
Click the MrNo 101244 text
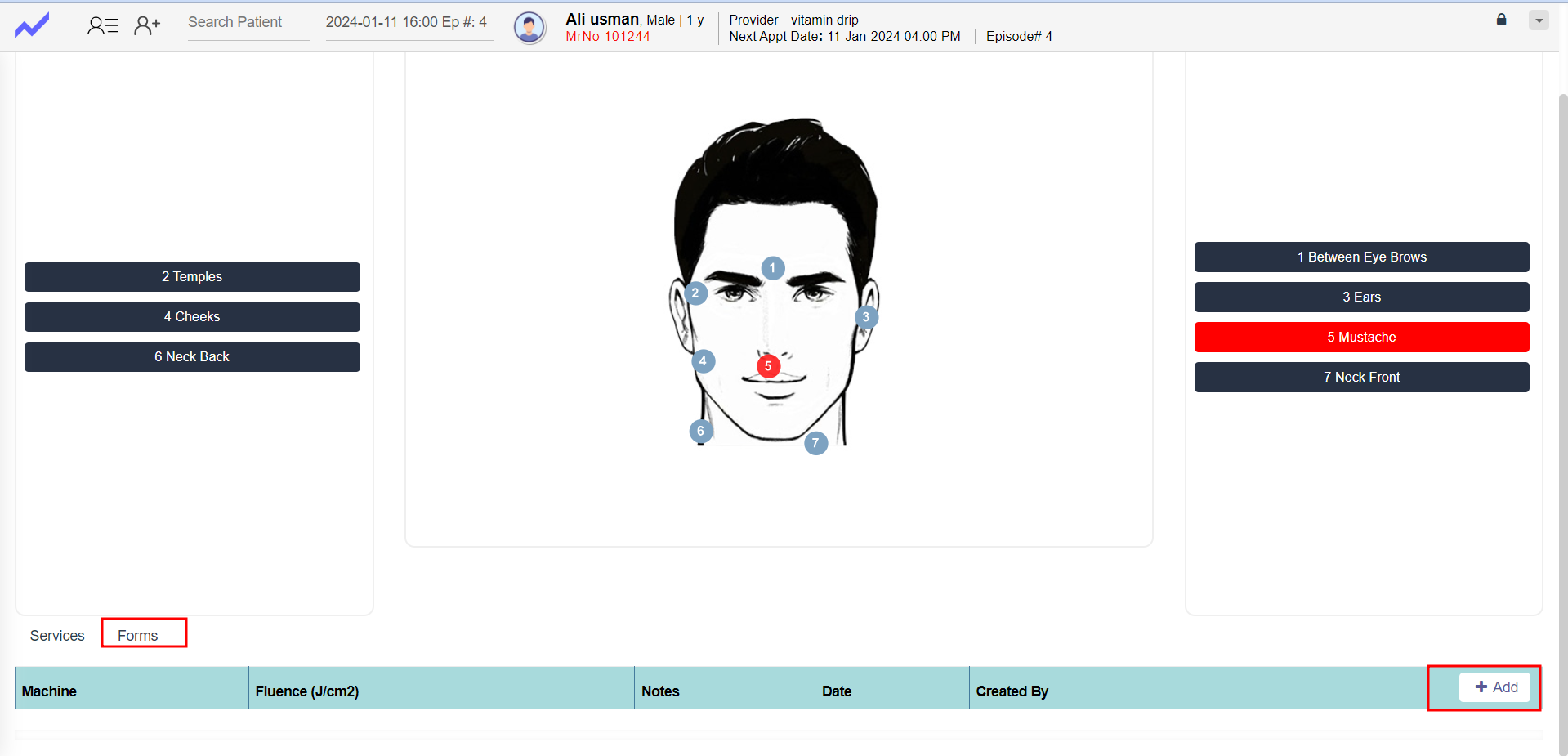click(x=608, y=37)
